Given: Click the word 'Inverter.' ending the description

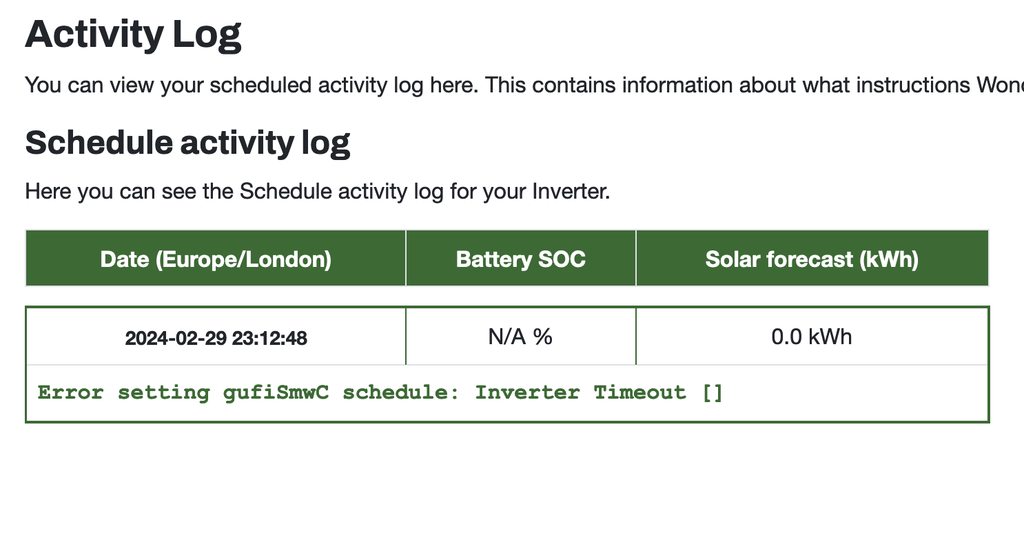Looking at the screenshot, I should pos(571,190).
